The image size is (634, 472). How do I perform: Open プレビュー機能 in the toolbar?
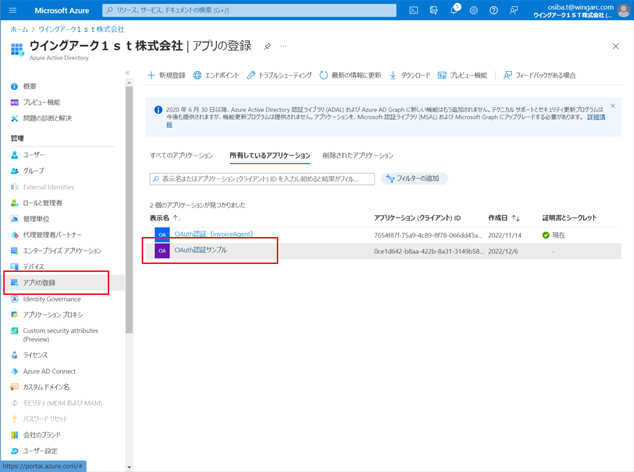coord(463,75)
